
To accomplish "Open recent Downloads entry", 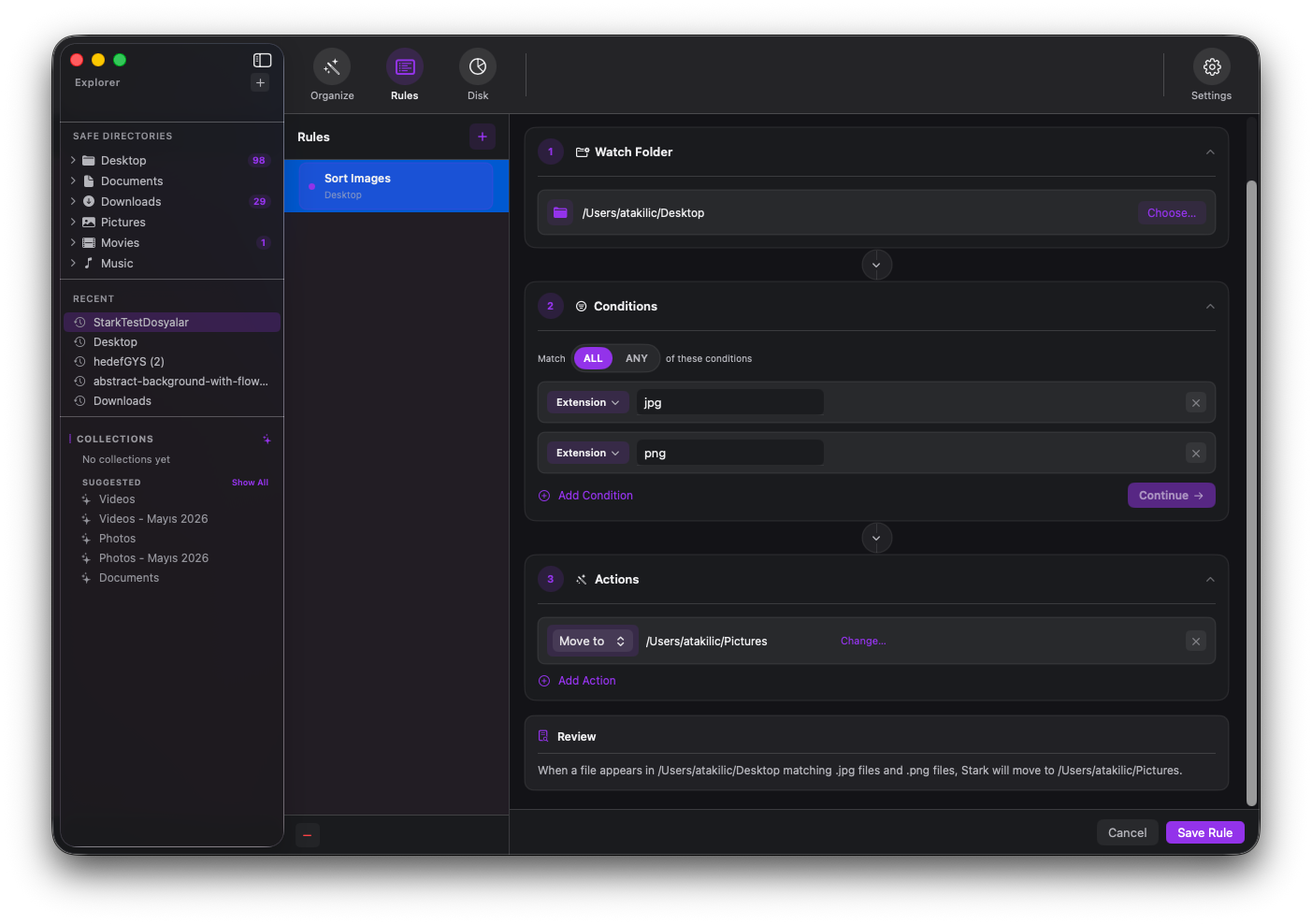I will [172, 401].
